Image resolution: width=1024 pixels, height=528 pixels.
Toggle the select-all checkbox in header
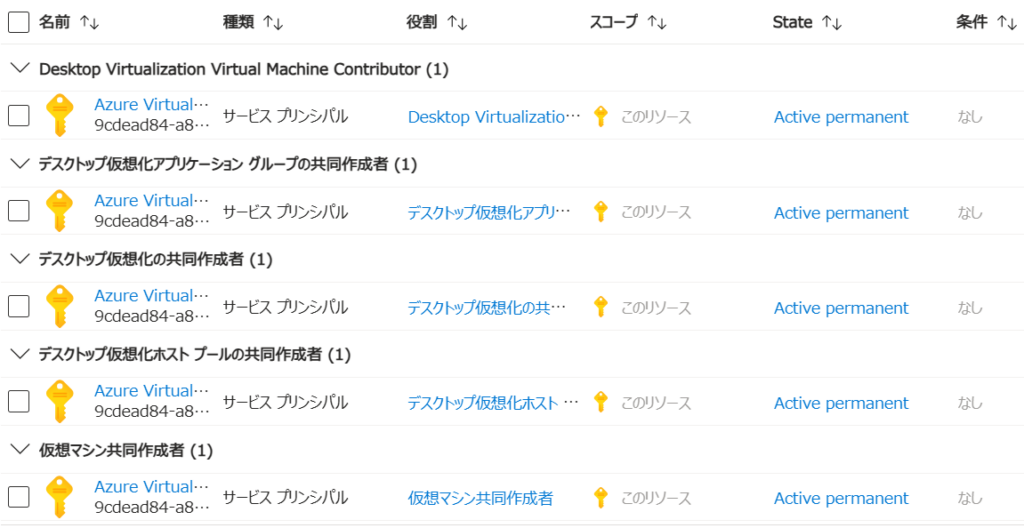[18, 22]
